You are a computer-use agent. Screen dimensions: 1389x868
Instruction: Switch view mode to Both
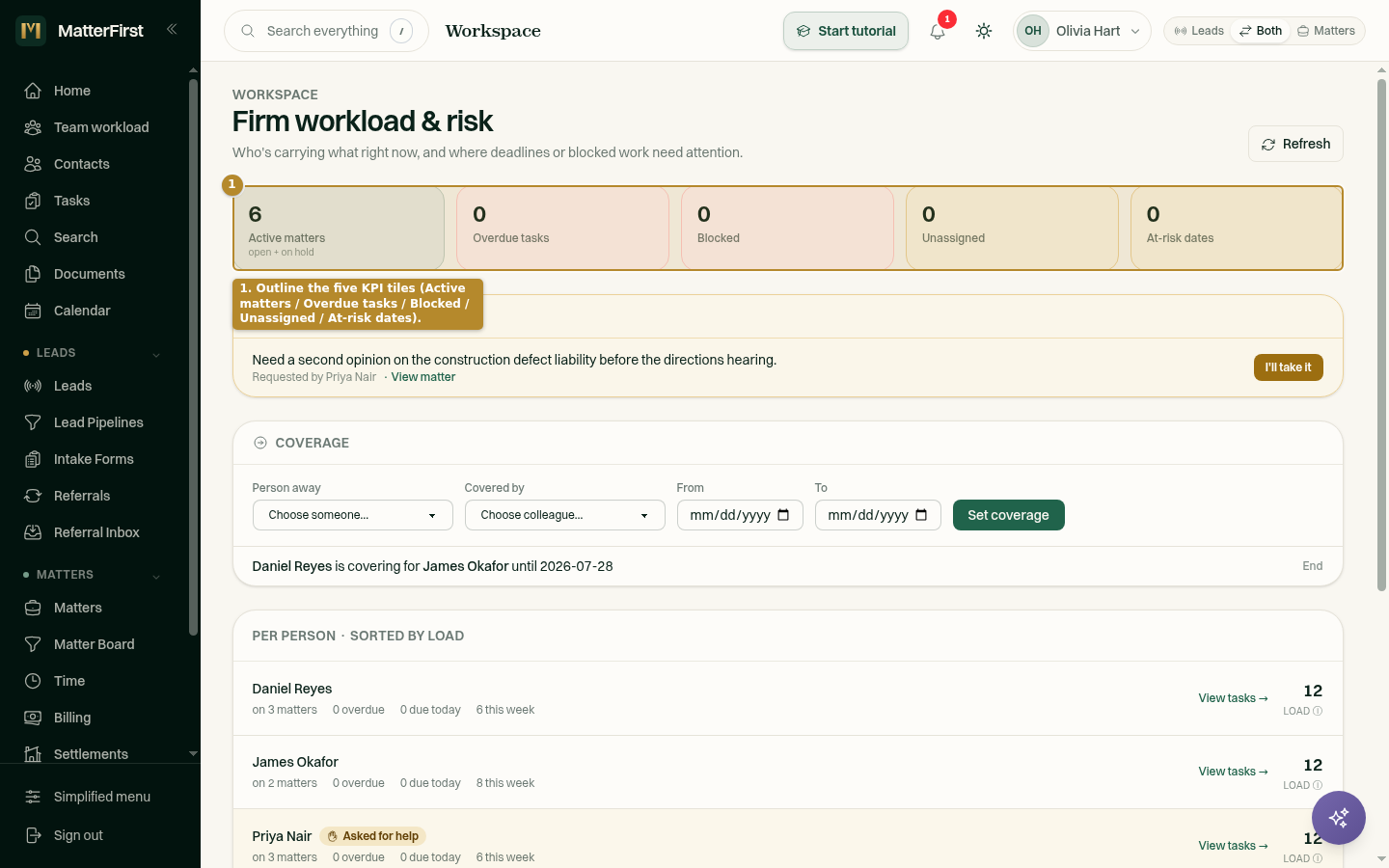[x=1261, y=31]
